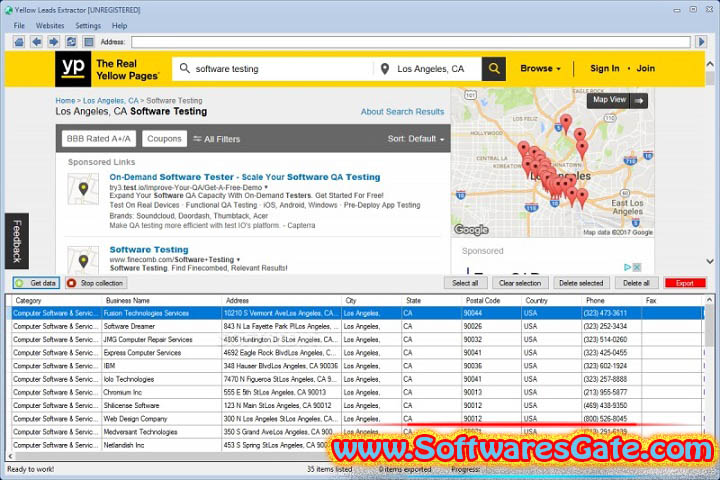This screenshot has width=720, height=480.
Task: Sort by Category column header
Action: pyautogui.click(x=56, y=300)
